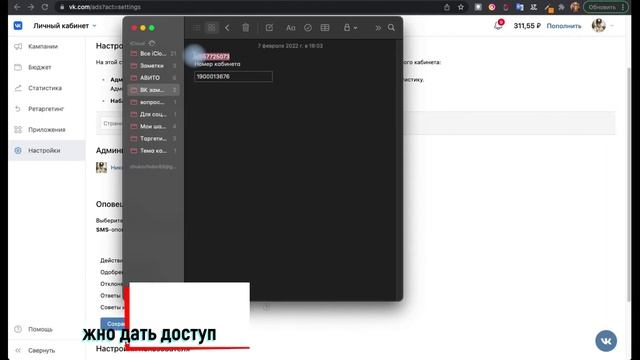Open VK notifications bell
Image resolution: width=640 pixels, height=360 pixels.
[498, 25]
